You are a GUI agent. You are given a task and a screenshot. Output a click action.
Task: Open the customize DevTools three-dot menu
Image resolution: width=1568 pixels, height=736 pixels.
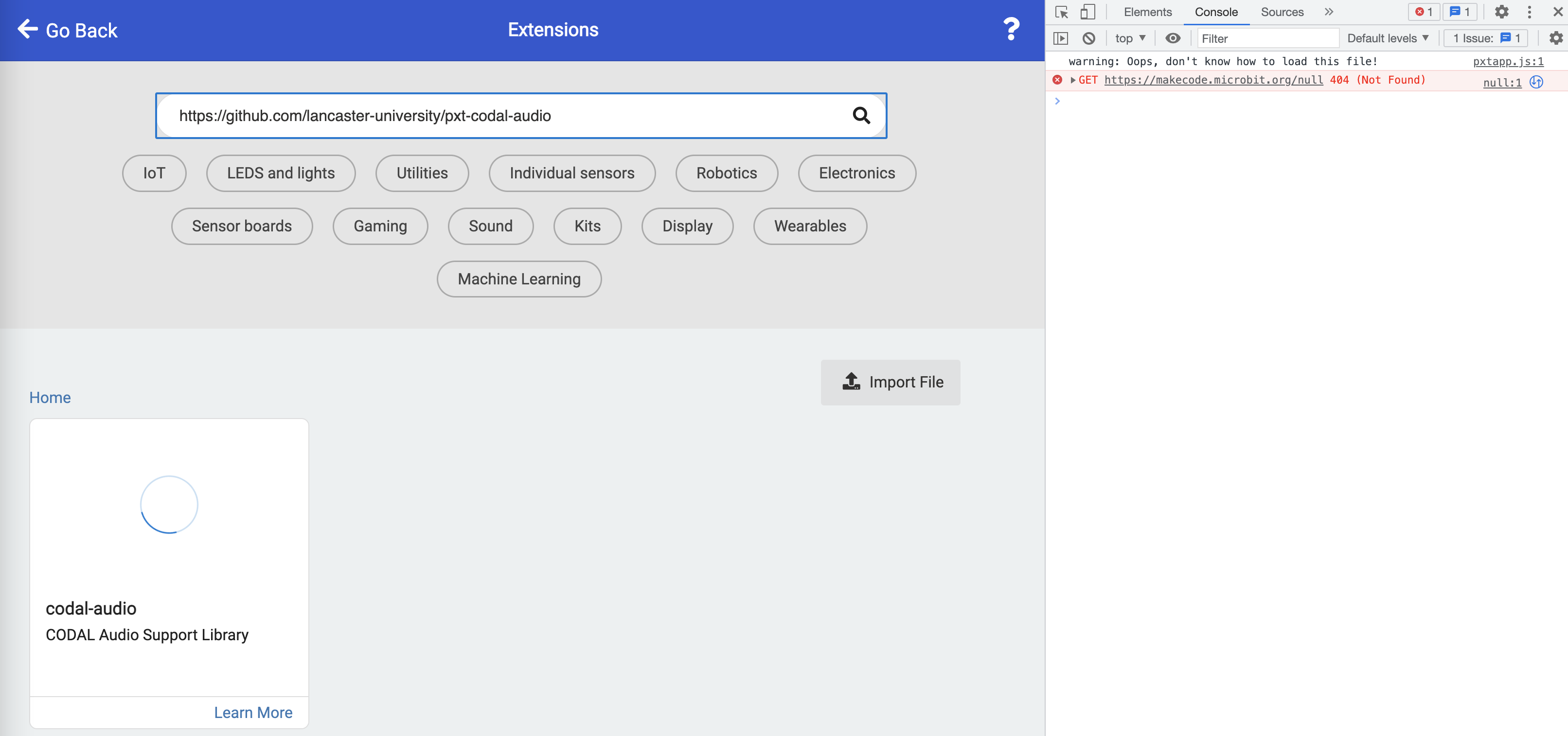tap(1530, 12)
